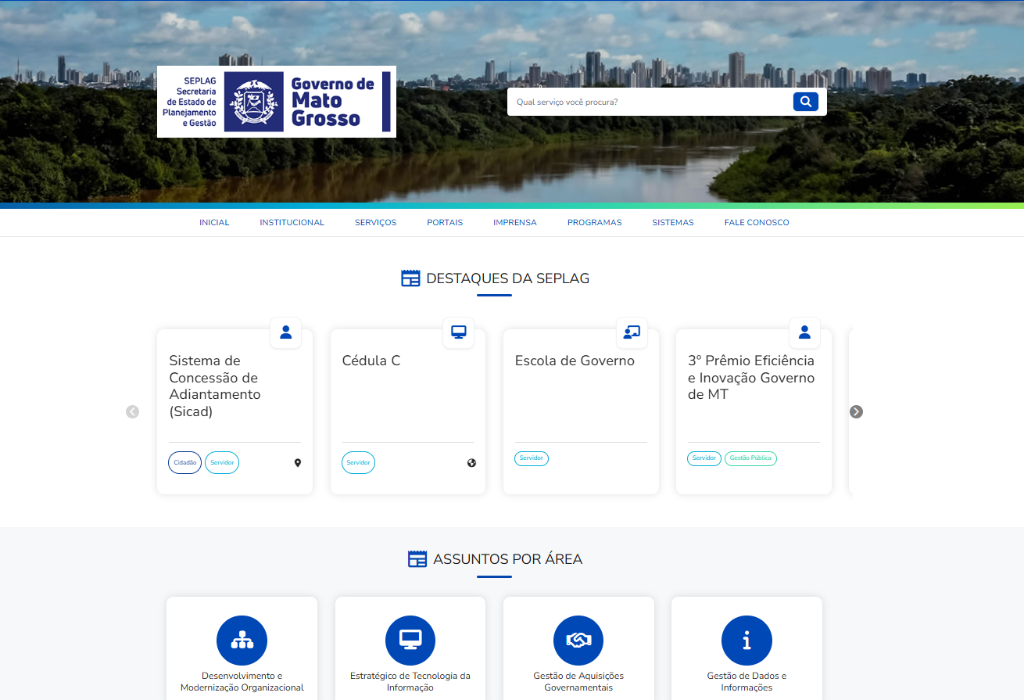Select the Gestão Pública tag on Prêmio card
1024x700 pixels.
point(750,458)
